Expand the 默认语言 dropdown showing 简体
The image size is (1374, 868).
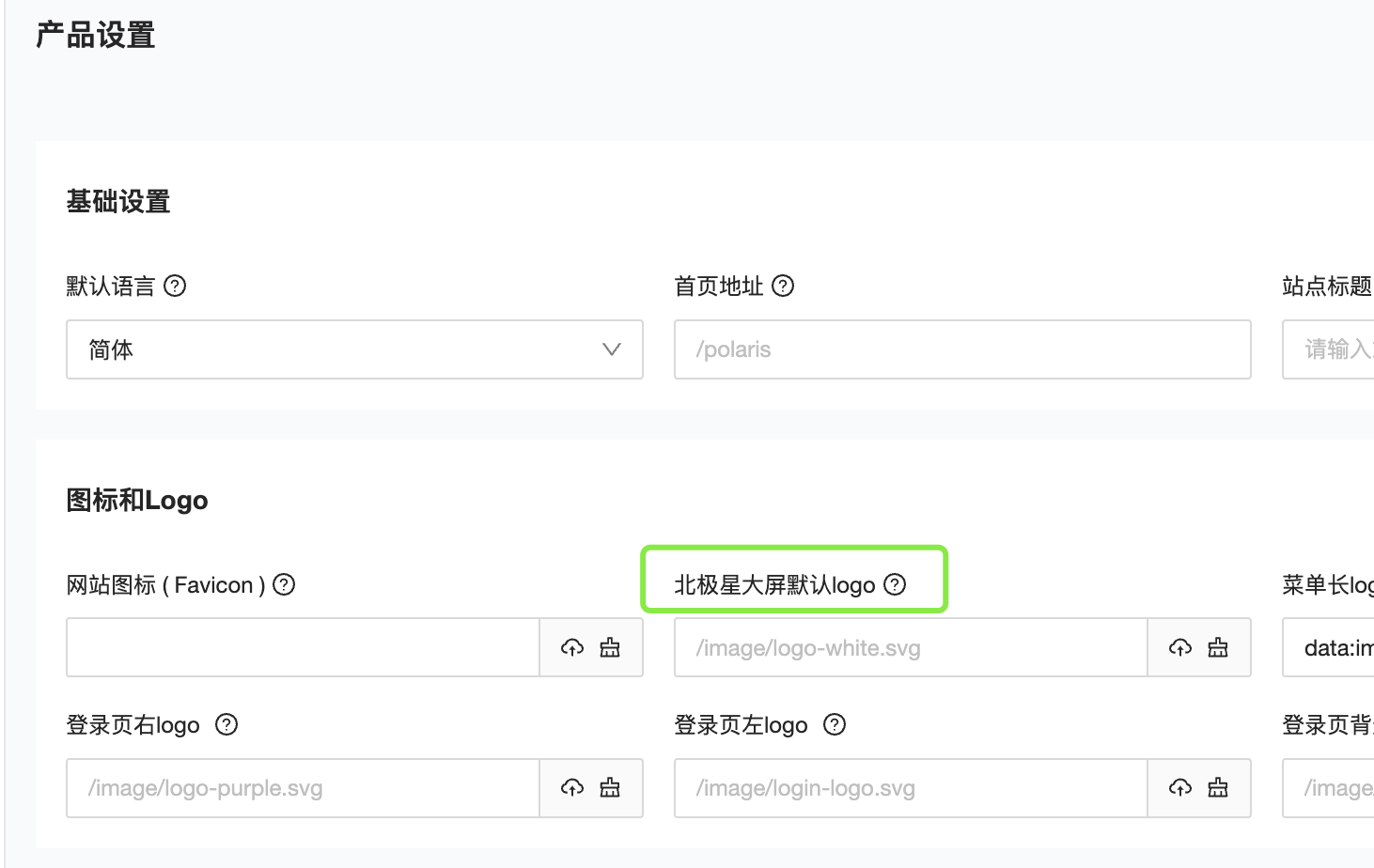354,349
